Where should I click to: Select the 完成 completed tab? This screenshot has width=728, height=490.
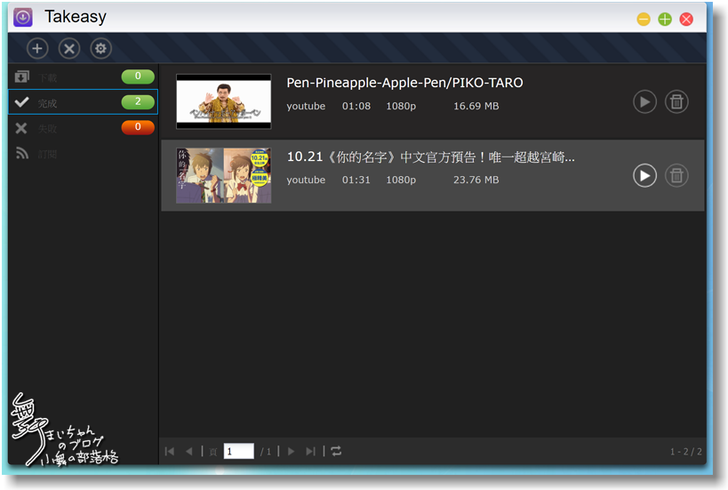pyautogui.click(x=83, y=102)
